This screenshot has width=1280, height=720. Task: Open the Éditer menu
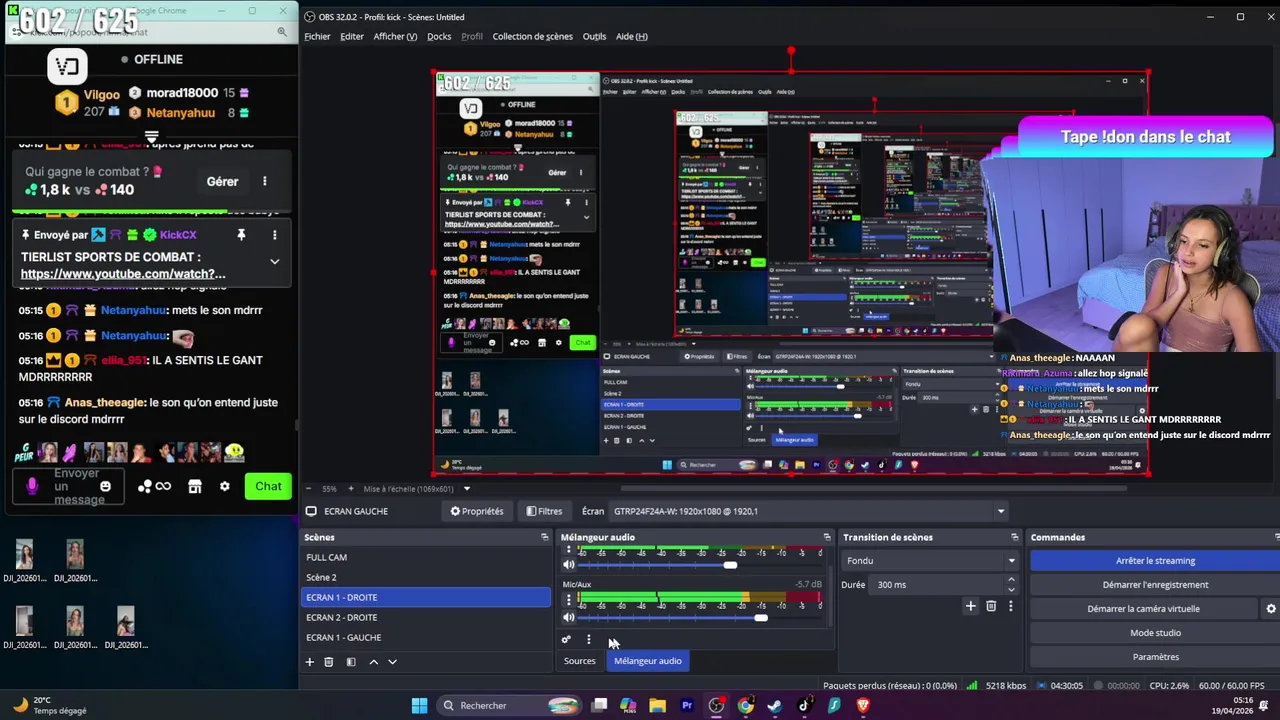coord(352,36)
